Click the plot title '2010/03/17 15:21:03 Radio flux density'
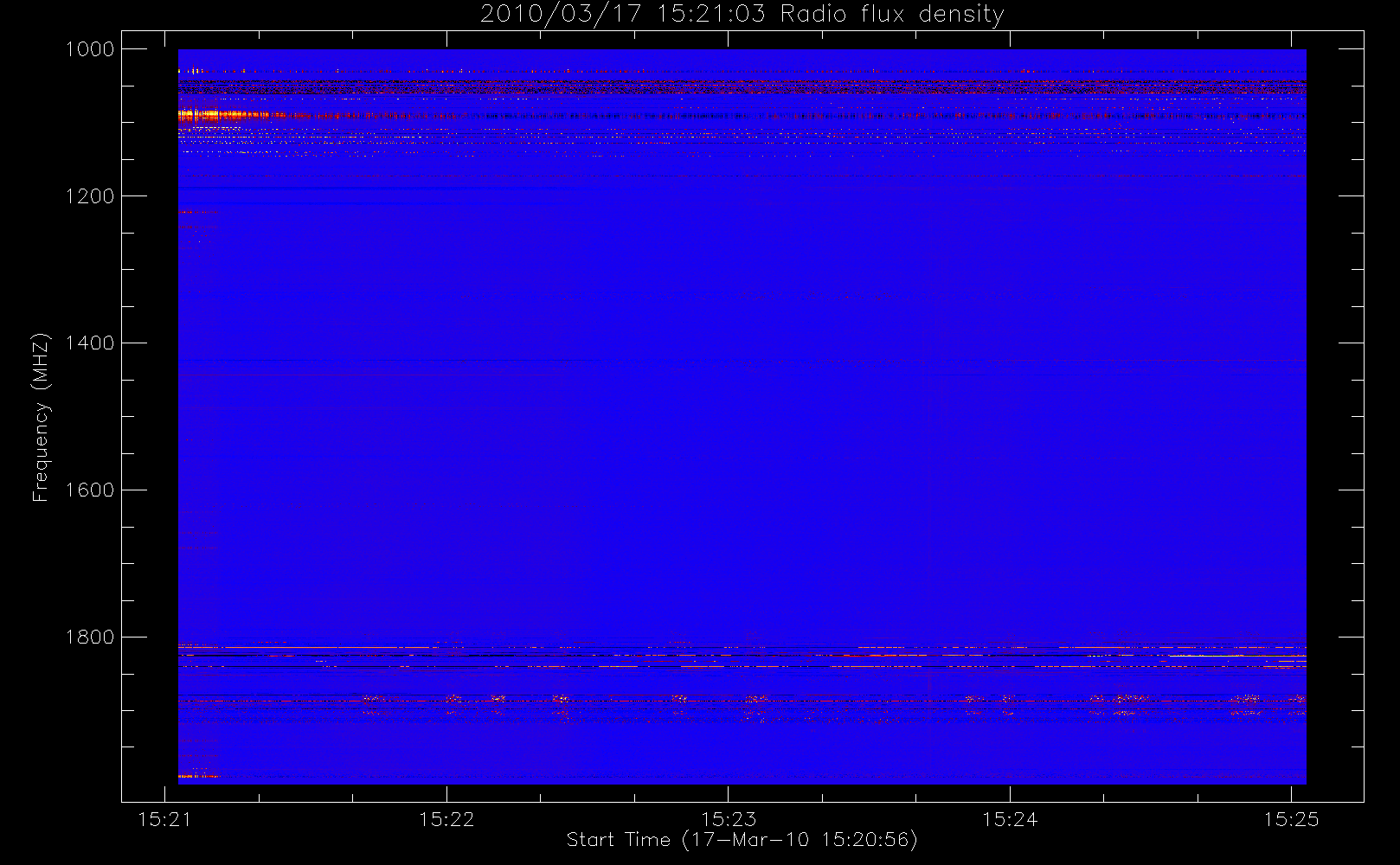 tap(742, 15)
